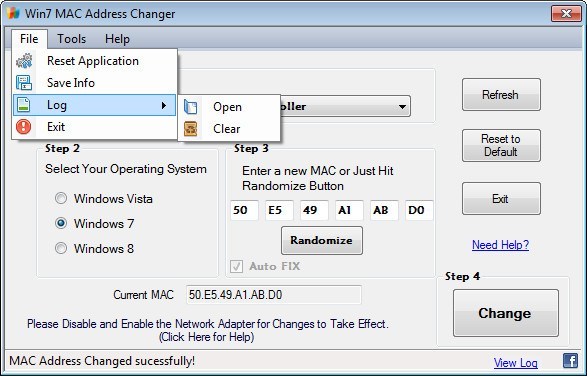
Task: Click 'MAC Address Changed sucessfully!' status text
Action: coord(102,361)
